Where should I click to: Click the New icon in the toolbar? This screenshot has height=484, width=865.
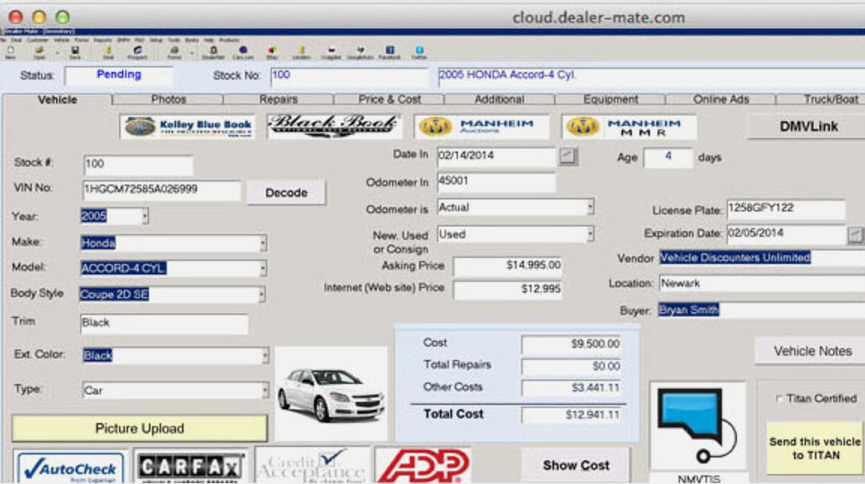pos(10,51)
